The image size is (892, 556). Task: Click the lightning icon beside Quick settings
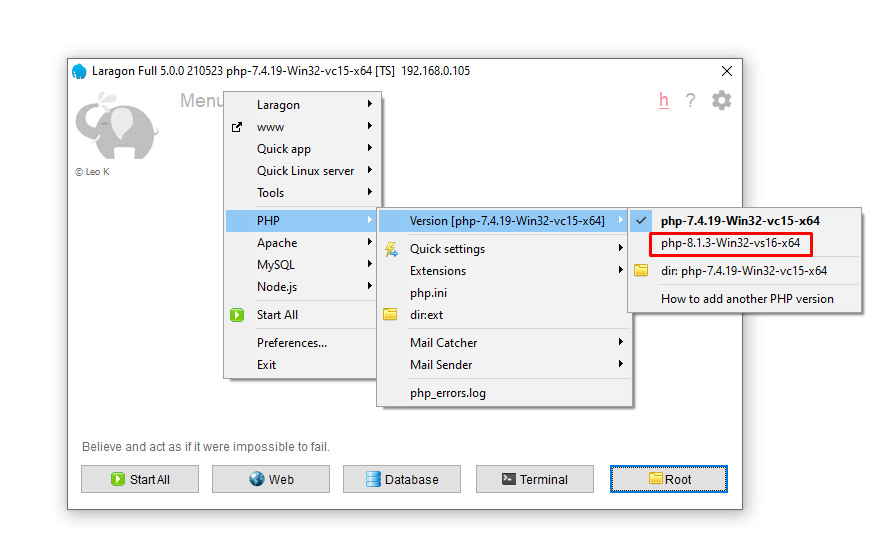[x=391, y=249]
